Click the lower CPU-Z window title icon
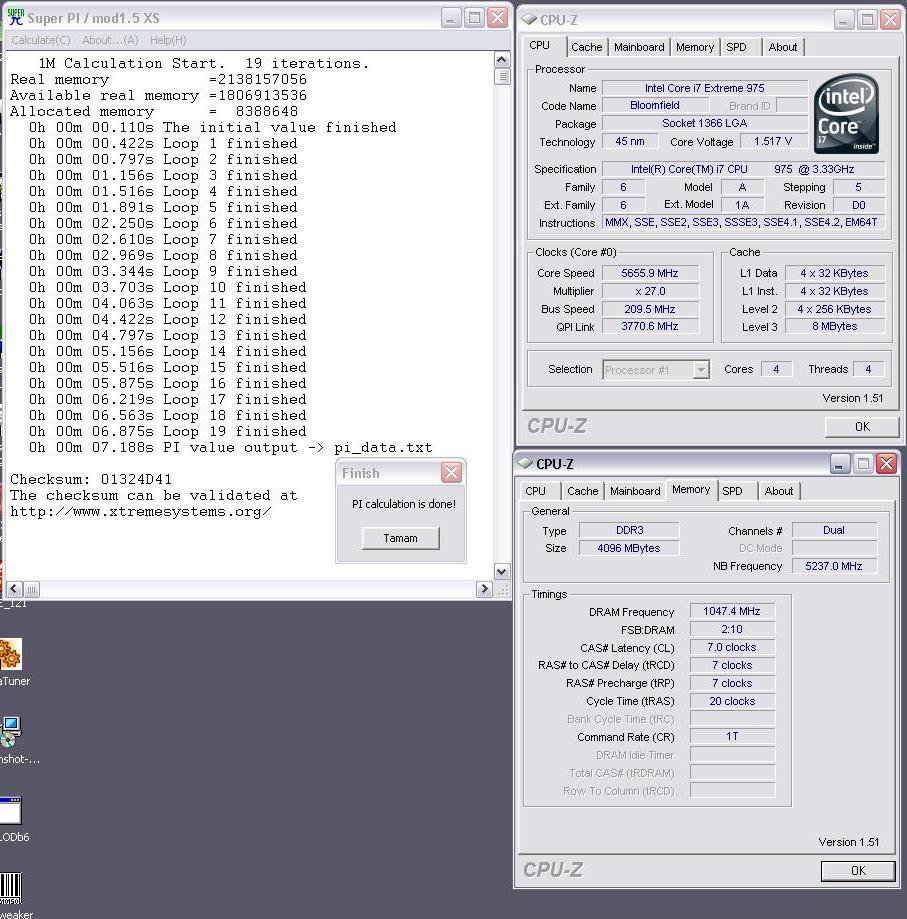The width and height of the screenshot is (907, 919). click(525, 463)
